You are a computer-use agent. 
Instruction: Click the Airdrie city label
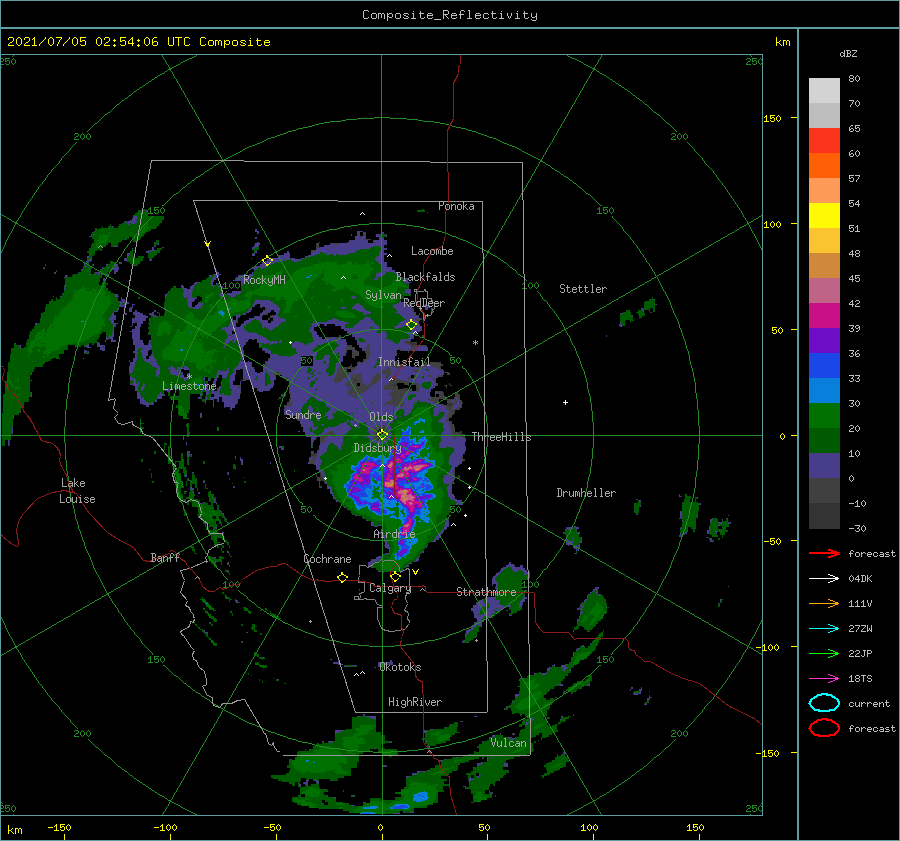pos(394,534)
